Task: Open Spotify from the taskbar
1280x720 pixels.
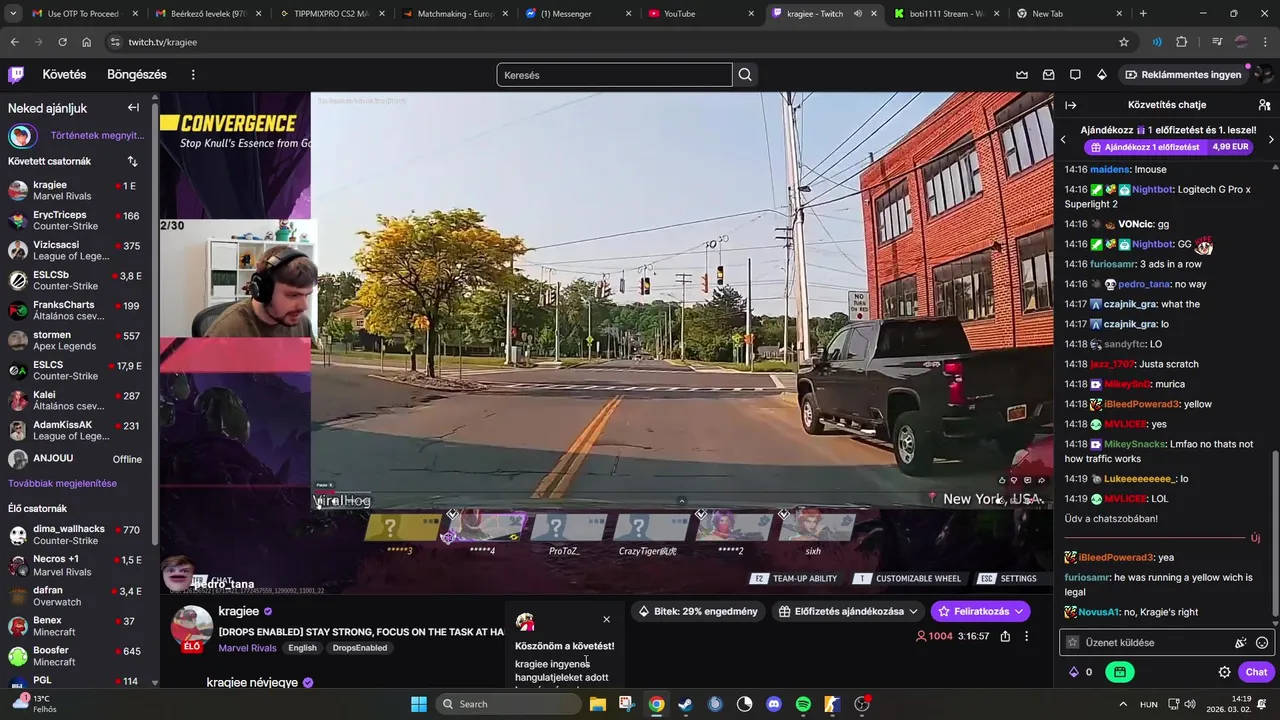Action: pos(803,704)
